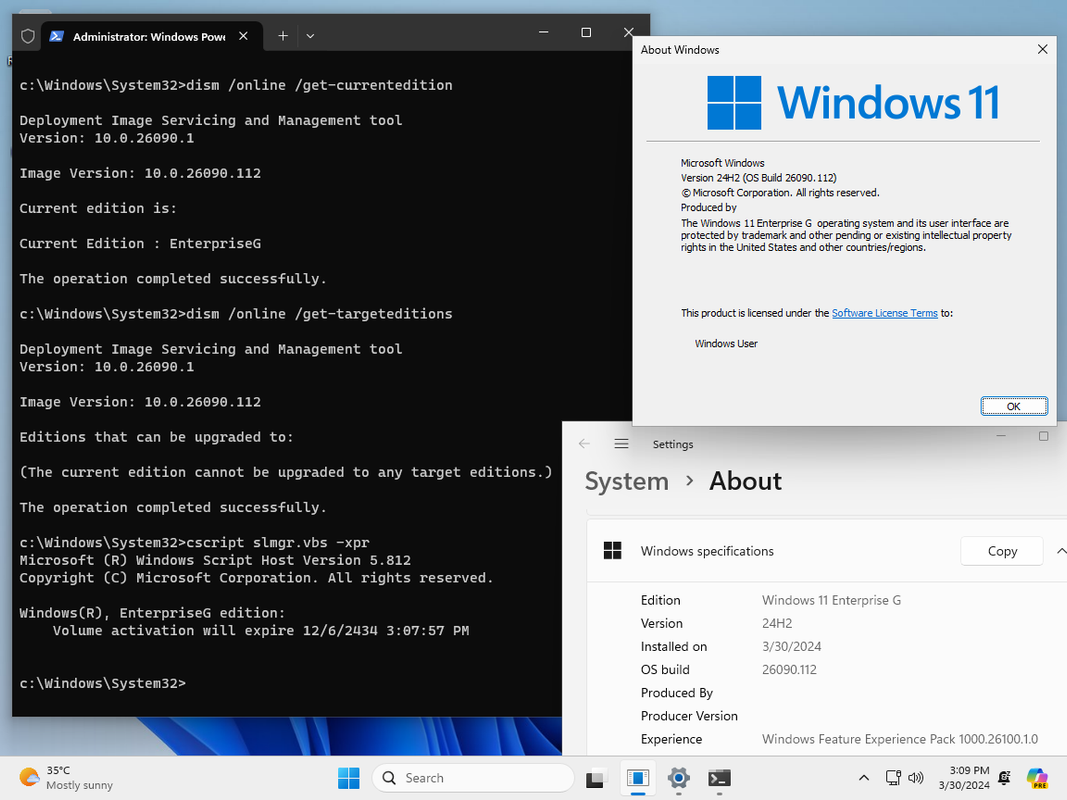Click the OS build value 26090.112
Image resolution: width=1067 pixels, height=800 pixels.
coord(789,669)
